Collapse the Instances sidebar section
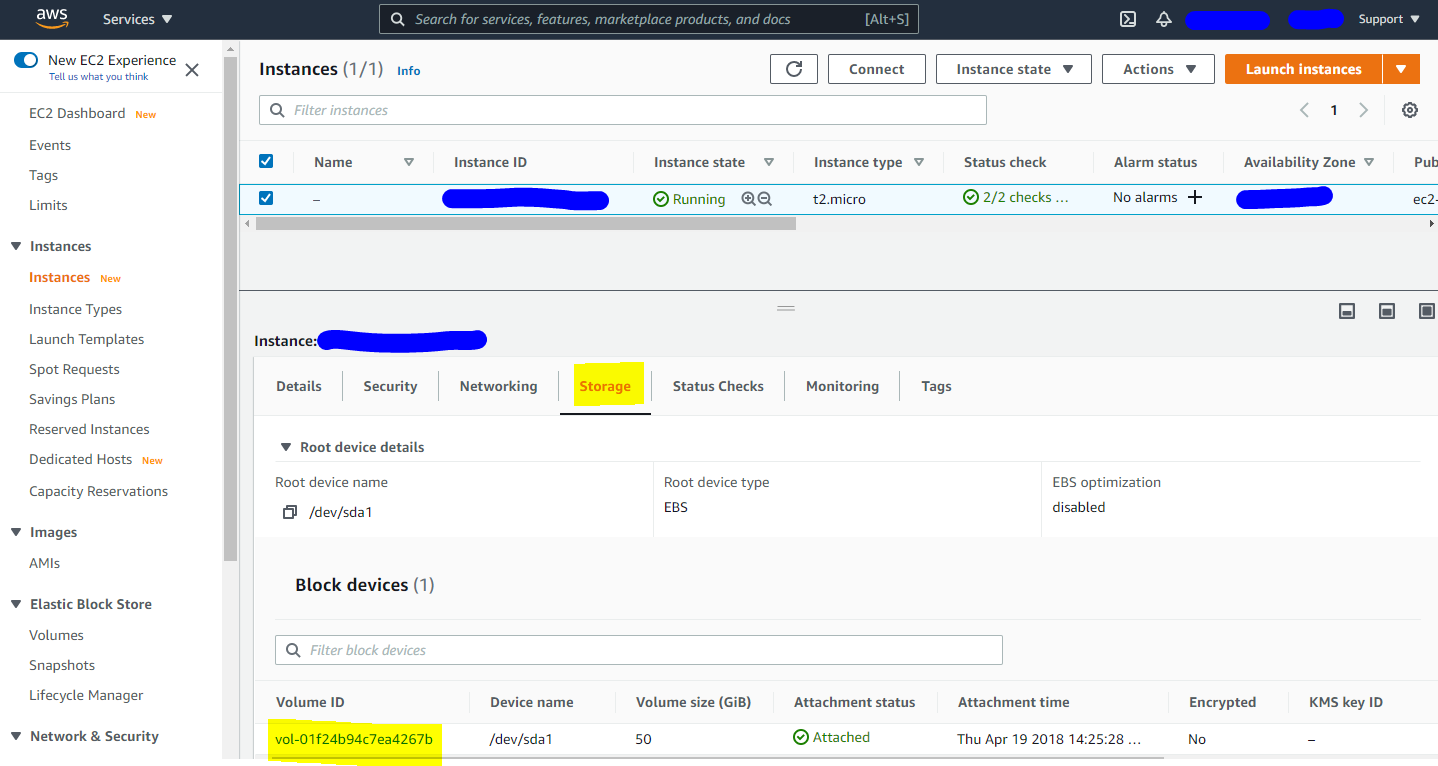This screenshot has width=1438, height=766. click(x=16, y=246)
